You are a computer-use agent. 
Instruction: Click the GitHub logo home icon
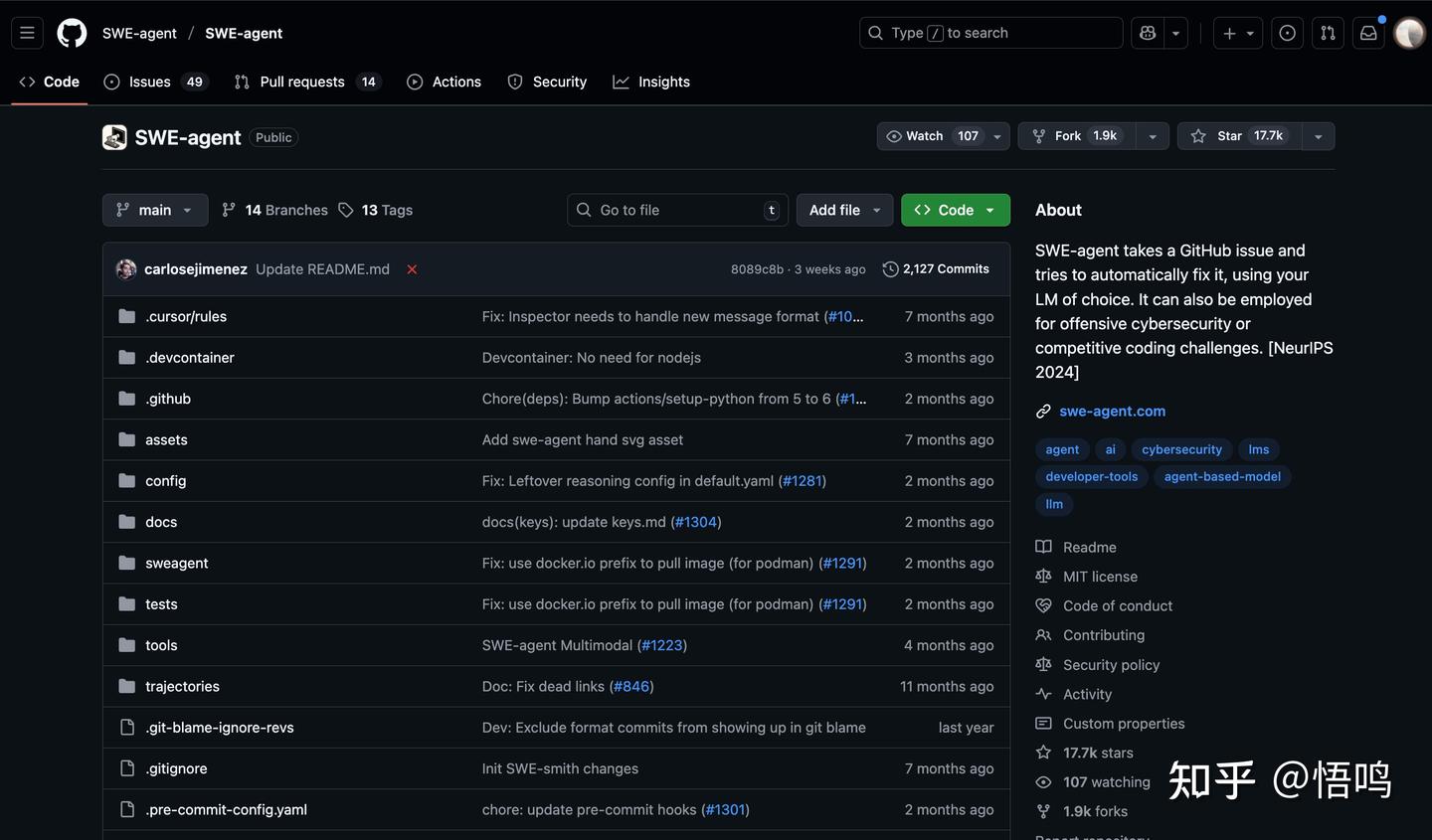tap(72, 33)
